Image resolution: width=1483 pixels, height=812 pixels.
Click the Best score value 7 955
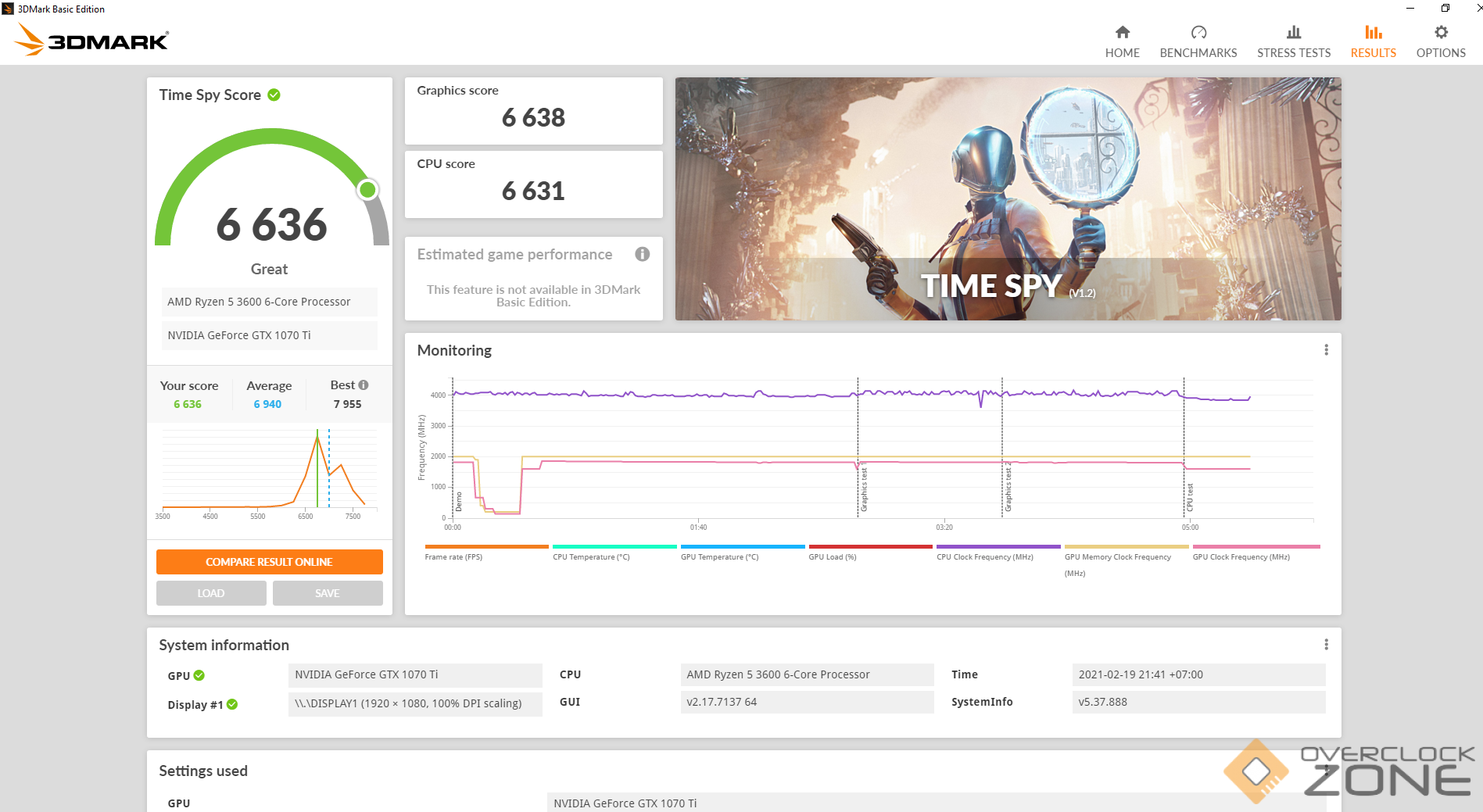tap(347, 404)
